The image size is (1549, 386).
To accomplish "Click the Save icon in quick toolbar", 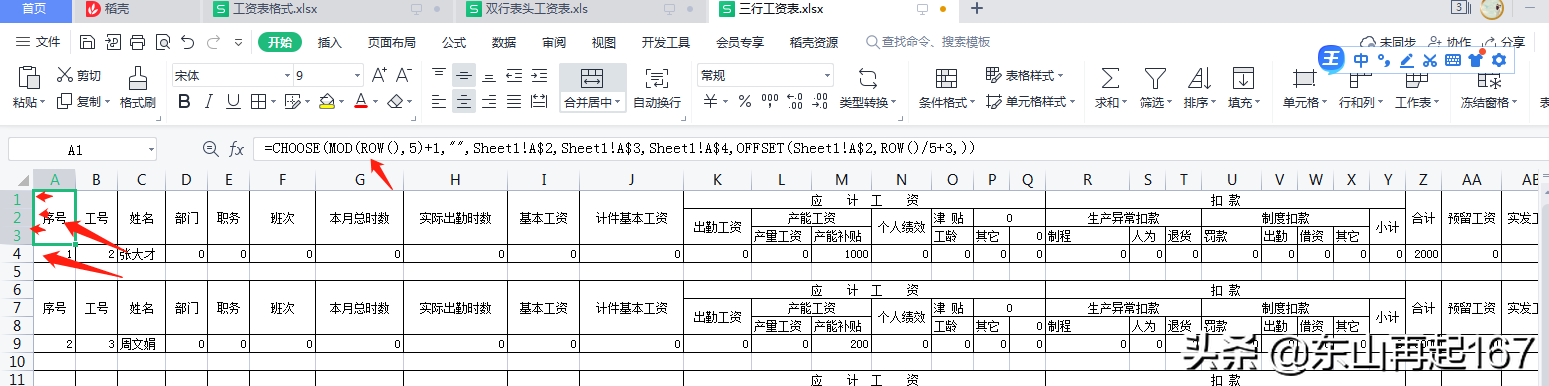I will pos(88,43).
